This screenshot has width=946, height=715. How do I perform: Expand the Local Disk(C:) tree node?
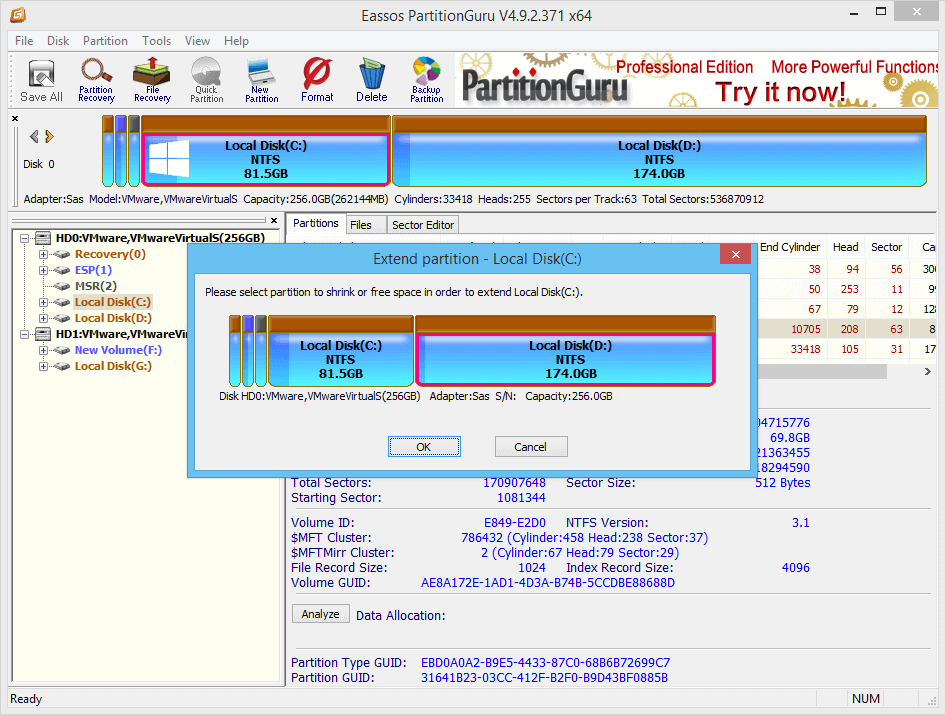43,302
